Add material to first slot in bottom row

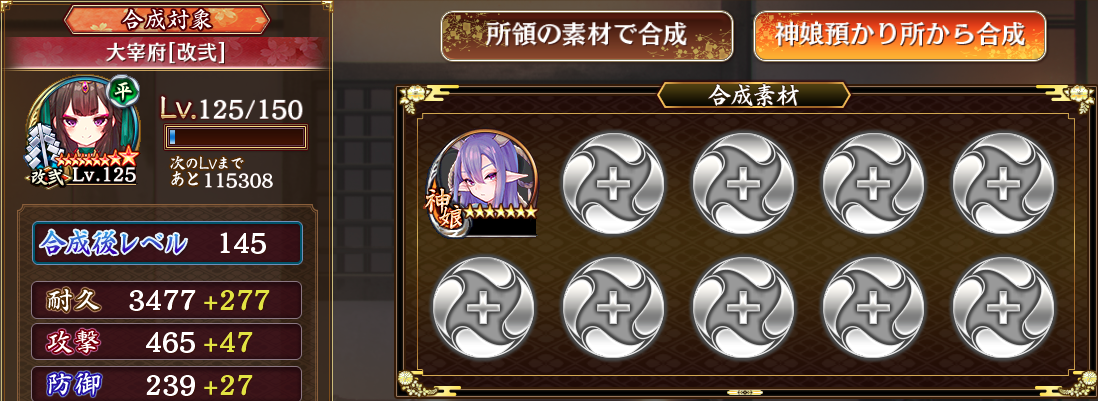(483, 308)
